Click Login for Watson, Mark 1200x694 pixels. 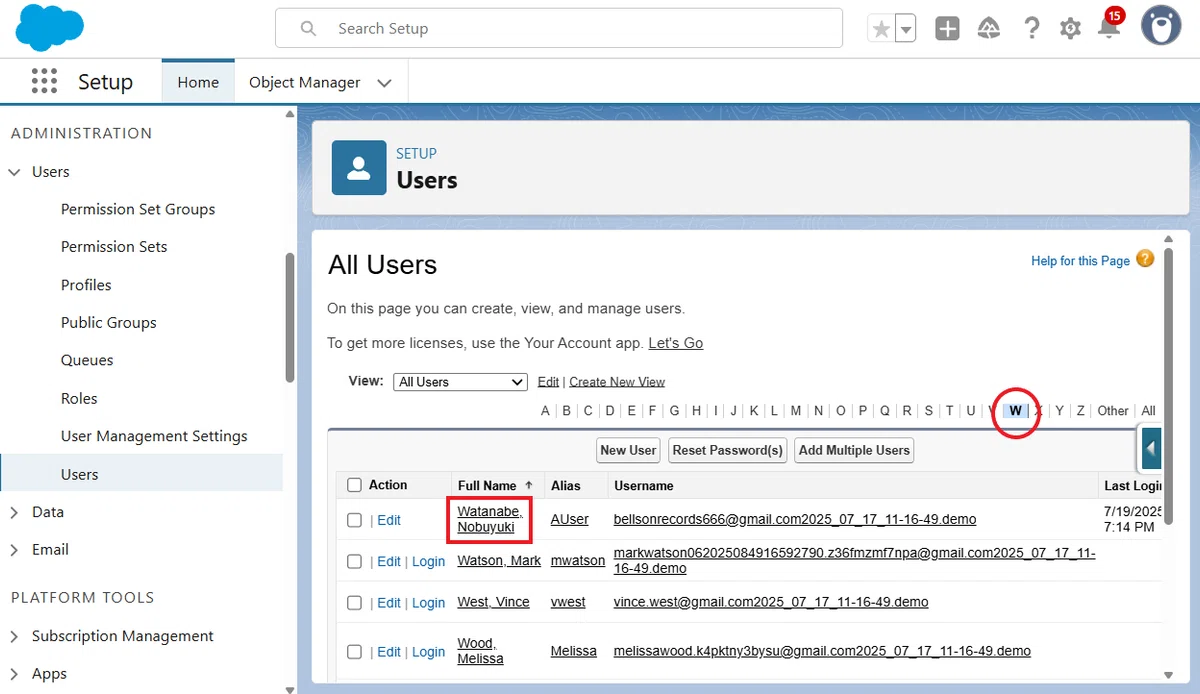tap(428, 562)
